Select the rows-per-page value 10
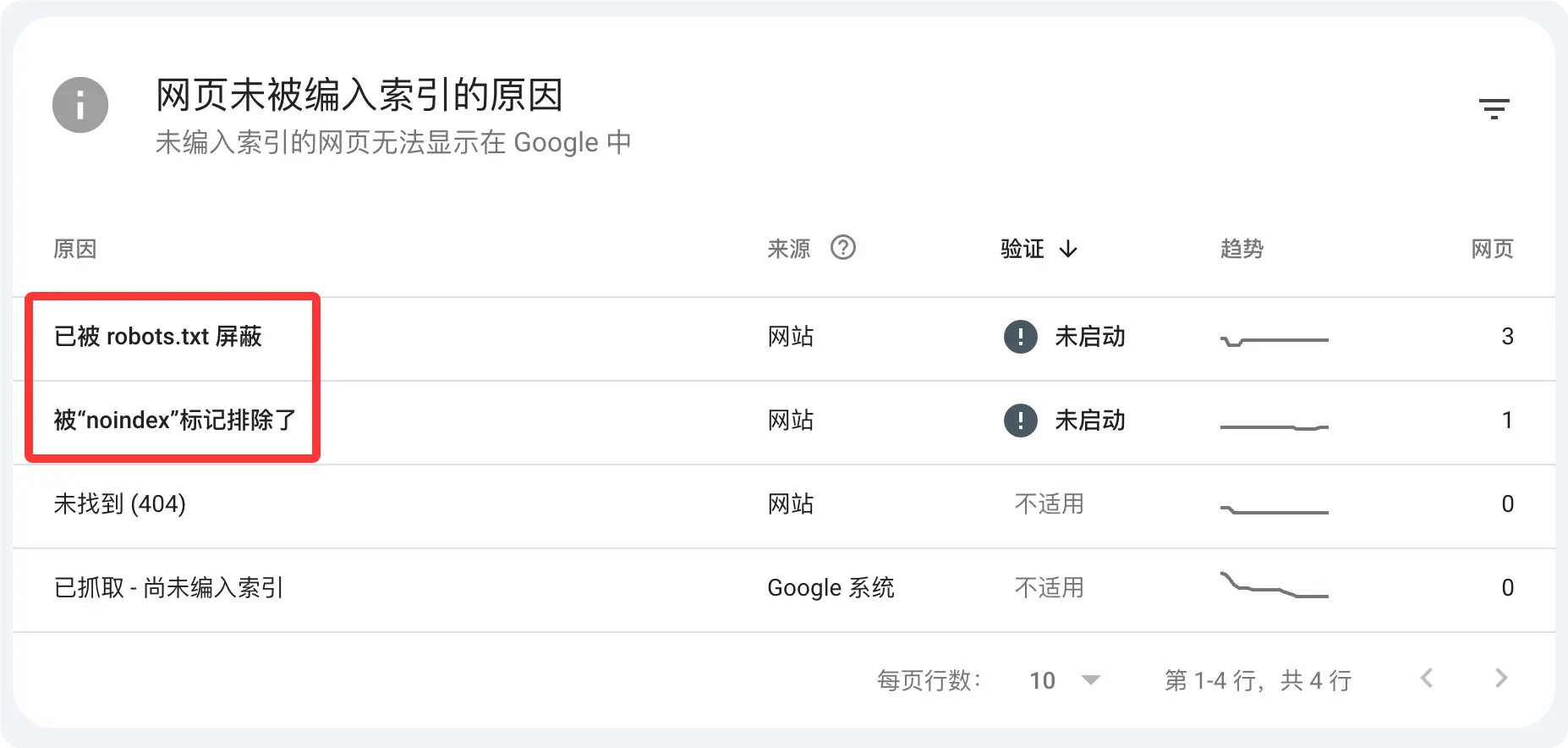Viewport: 1568px width, 748px height. pyautogui.click(x=1042, y=680)
